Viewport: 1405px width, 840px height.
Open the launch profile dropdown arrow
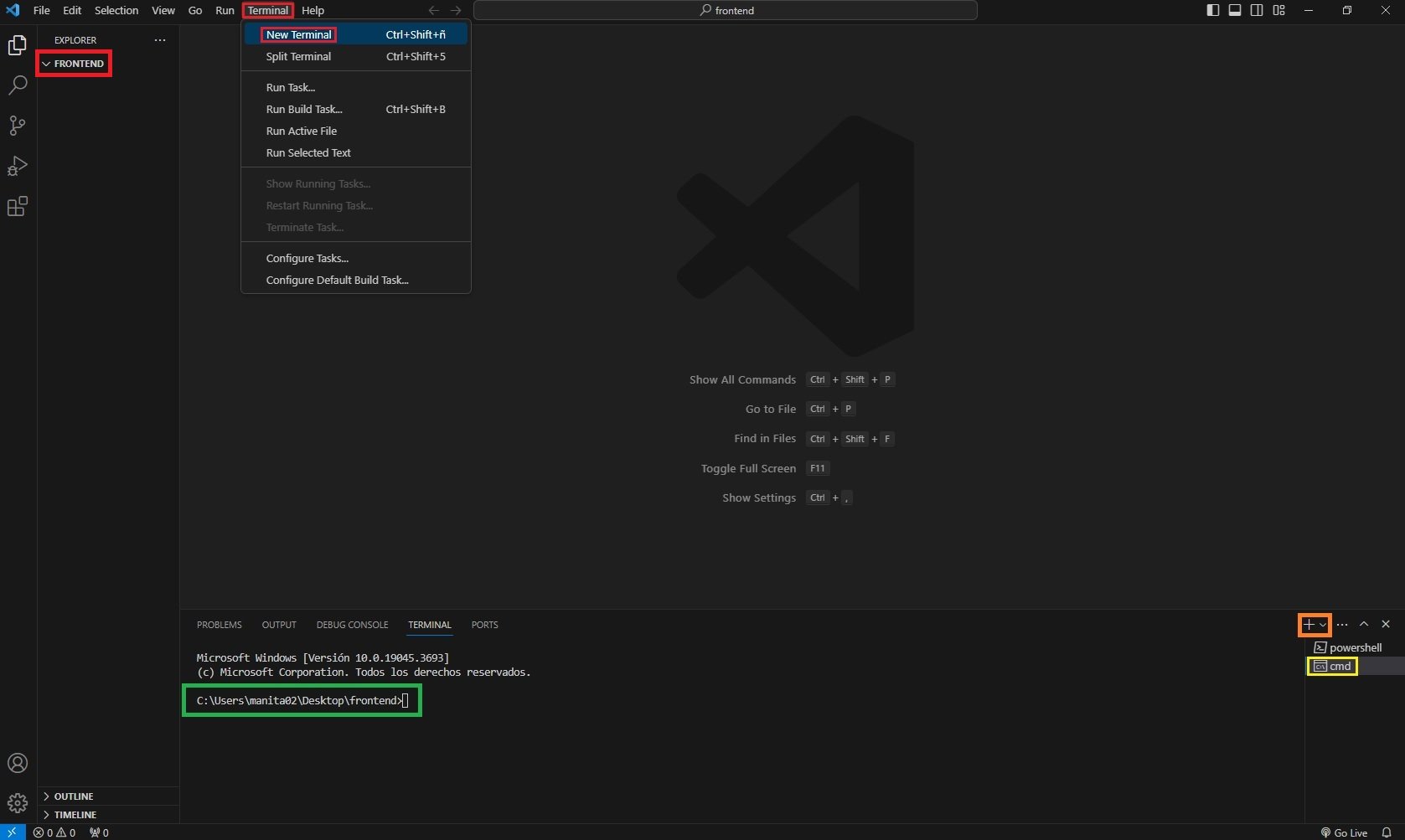(x=1323, y=625)
